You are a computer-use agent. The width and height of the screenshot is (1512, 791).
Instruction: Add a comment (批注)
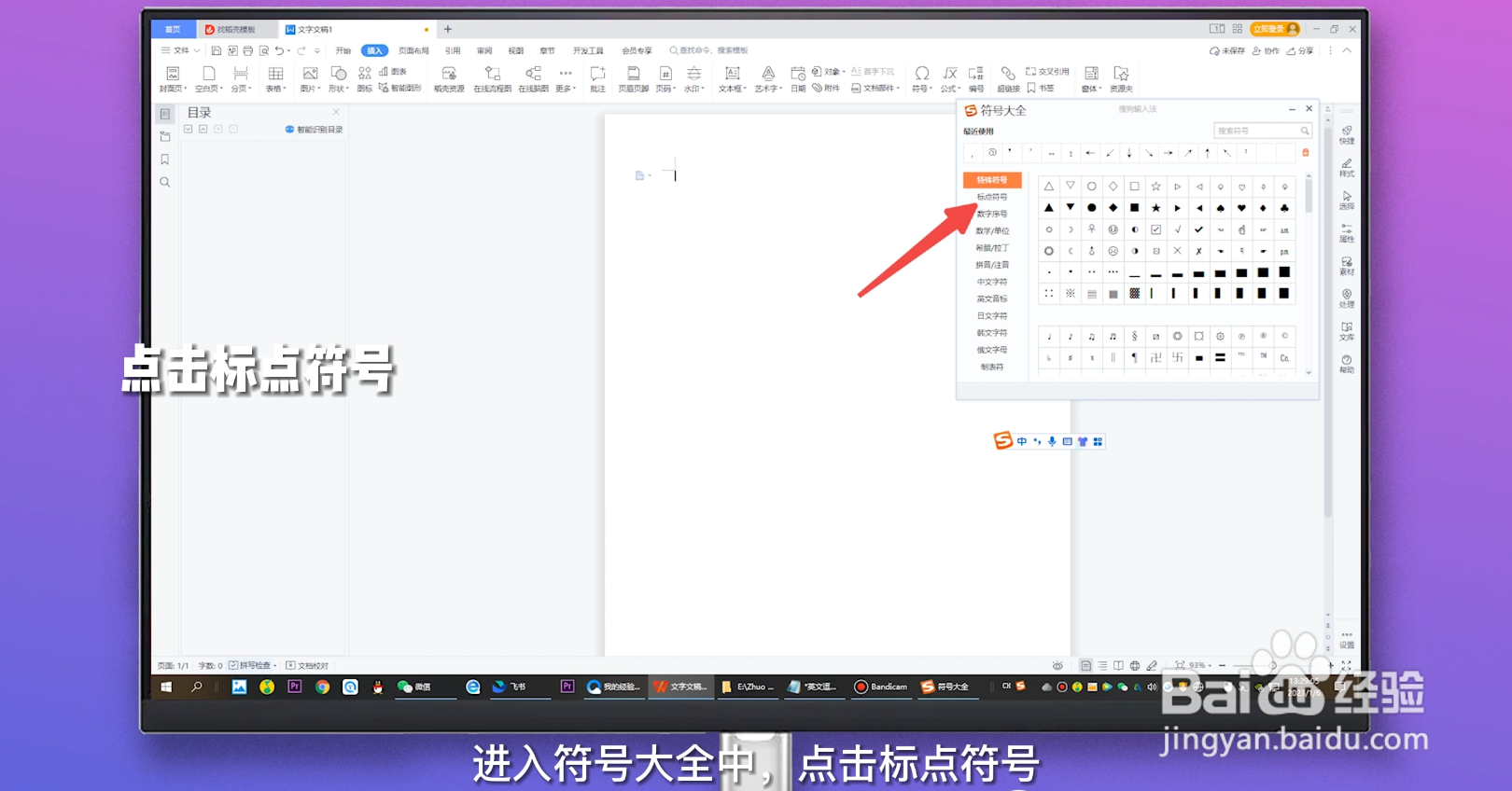tap(597, 79)
